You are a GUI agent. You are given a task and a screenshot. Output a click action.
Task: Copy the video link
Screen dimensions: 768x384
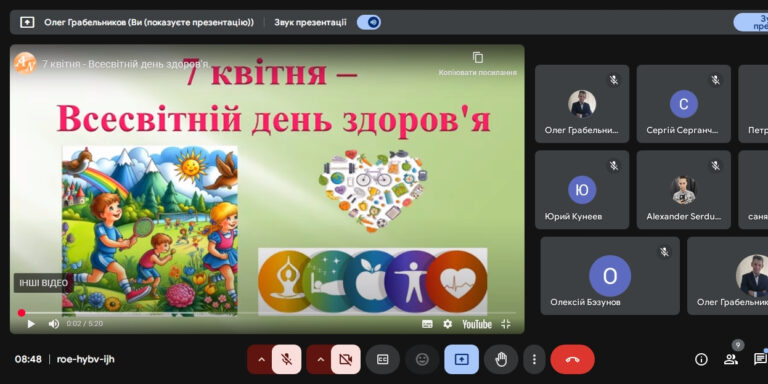click(x=478, y=64)
